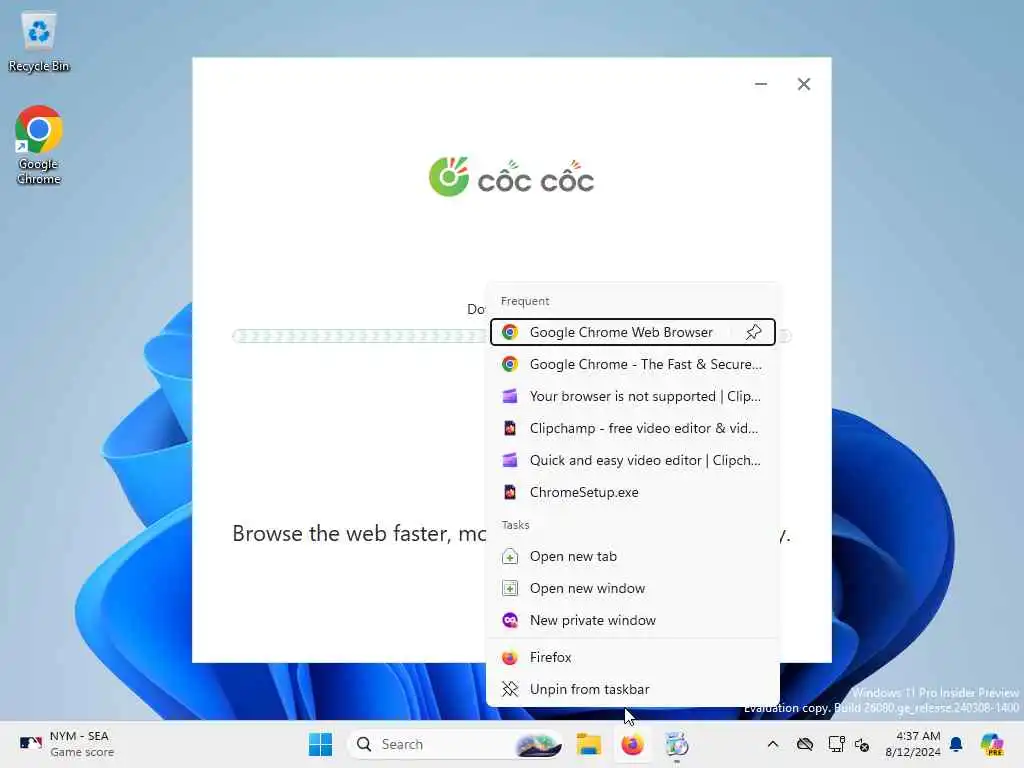1024x768 pixels.
Task: Open Copilot preview icon in taskbar
Action: (992, 744)
